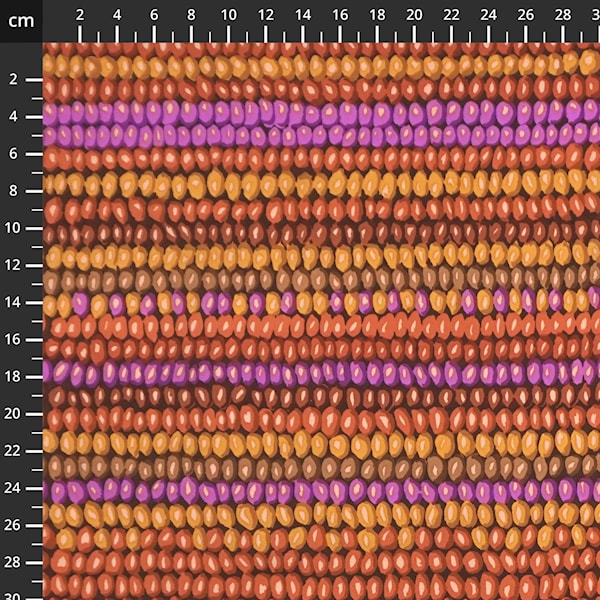600x600 pixels.
Task: Click the 26 mark on the left ruler
Action: [15, 524]
